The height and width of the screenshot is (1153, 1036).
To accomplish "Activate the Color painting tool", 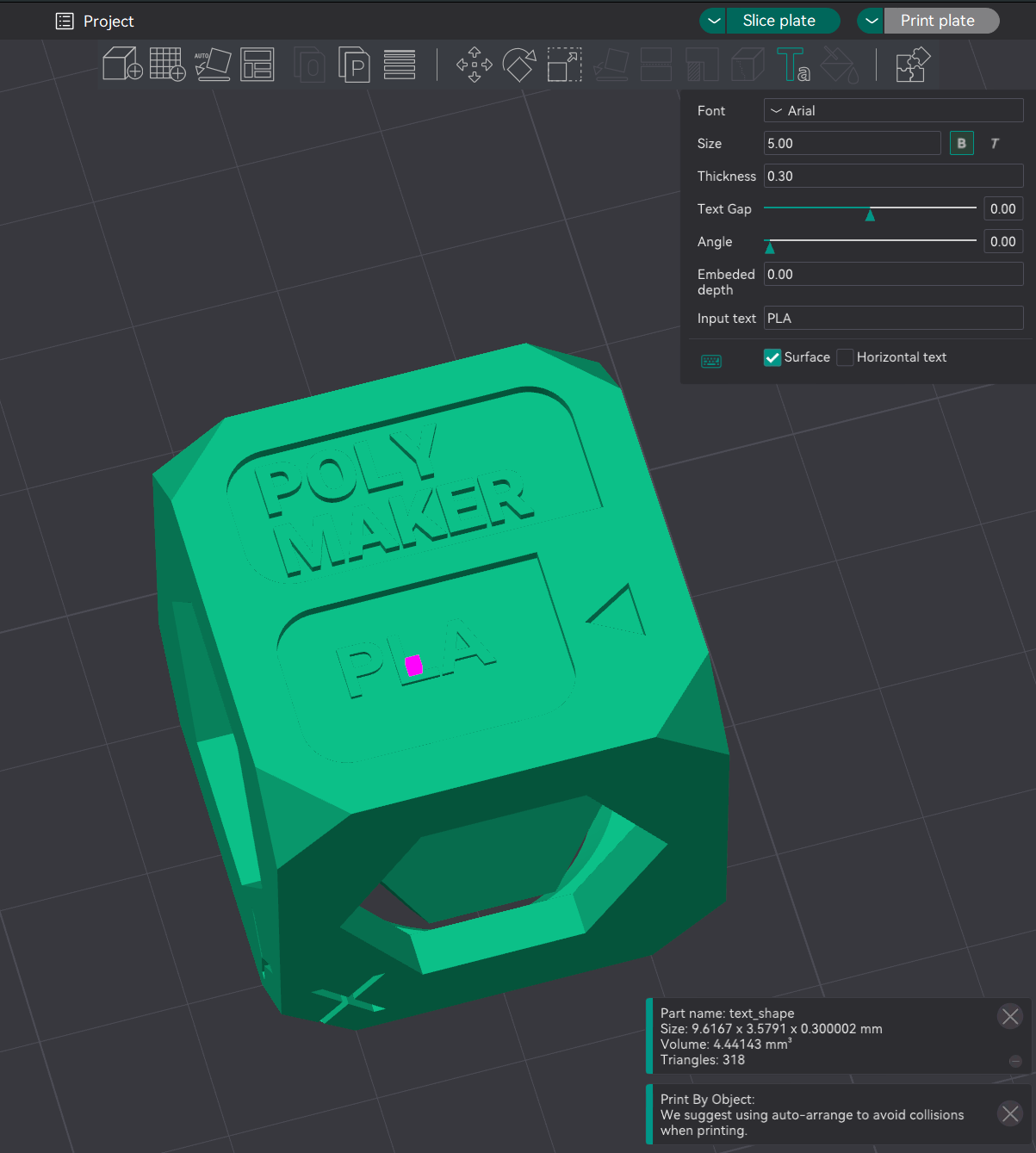I will point(838,64).
